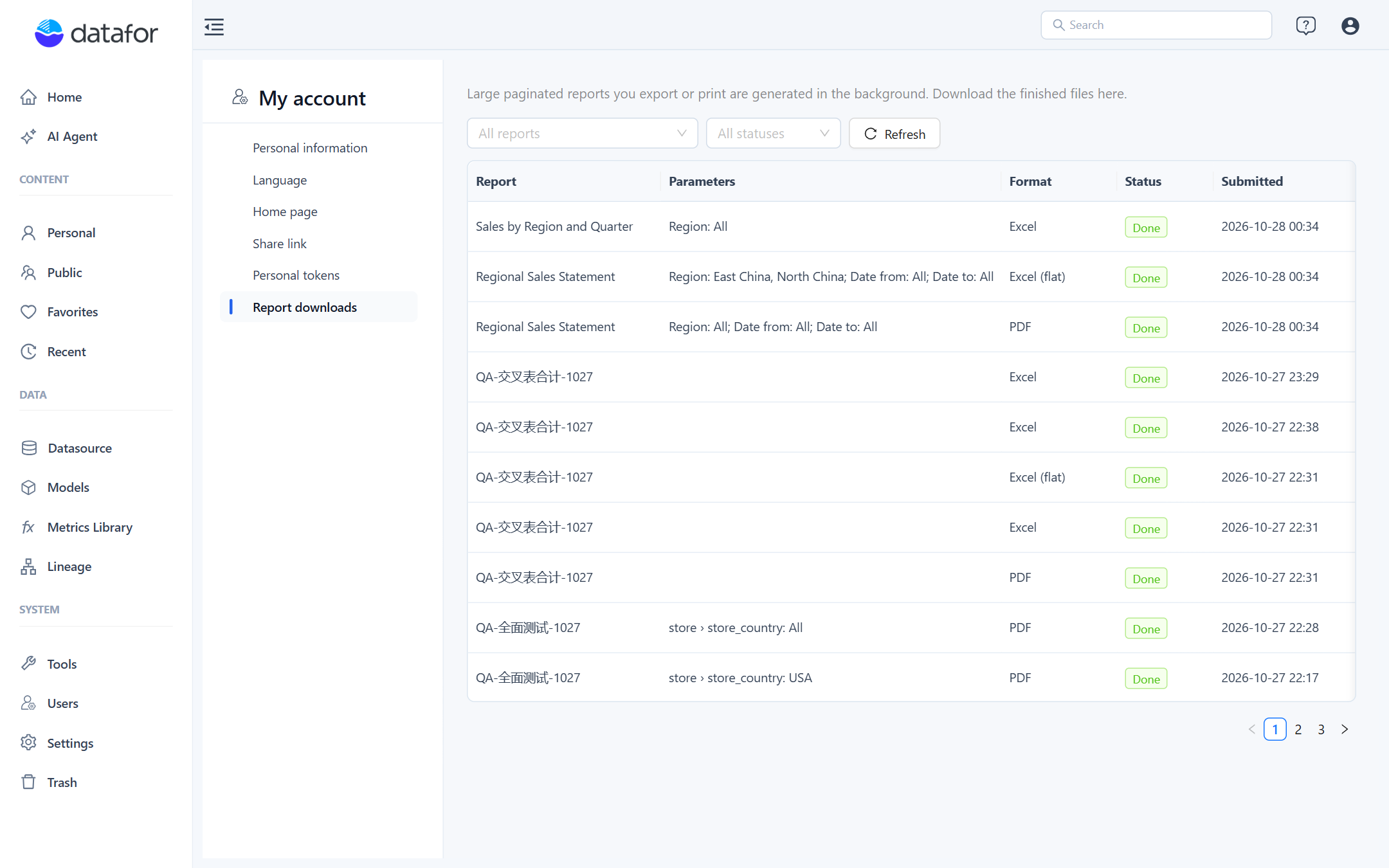Click the Tools wrench icon
Screen dimensions: 1389x868
tap(28, 664)
